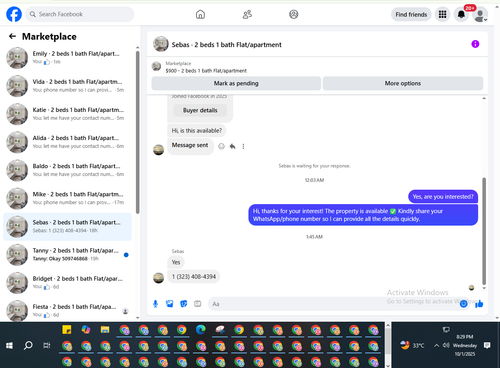Expand the account profile menu
Image resolution: width=500 pixels, height=368 pixels.
click(x=480, y=15)
